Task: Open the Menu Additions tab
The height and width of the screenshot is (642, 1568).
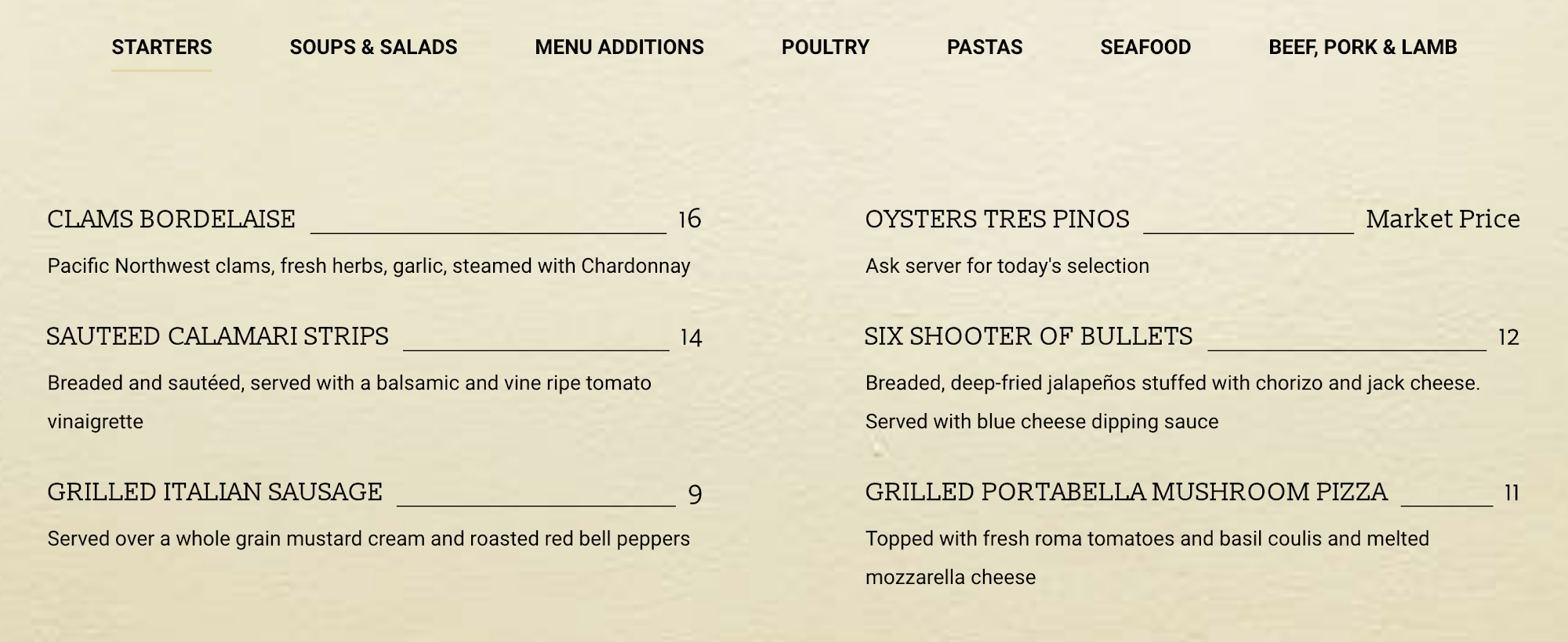Action: [x=619, y=47]
